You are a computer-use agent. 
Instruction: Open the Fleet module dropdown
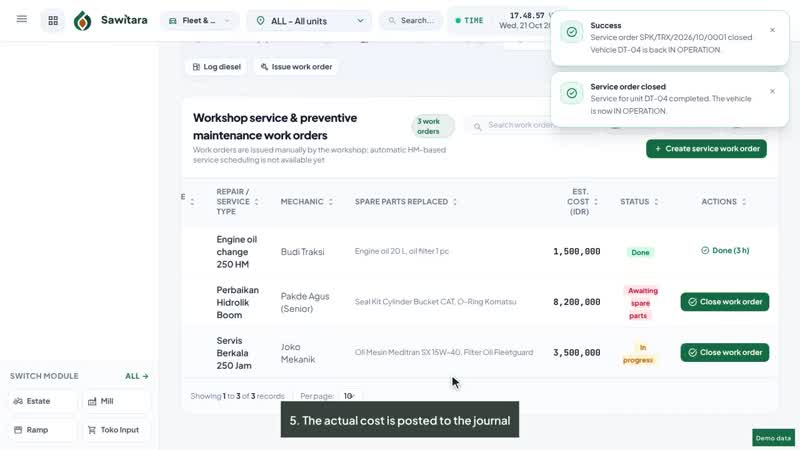coord(200,20)
